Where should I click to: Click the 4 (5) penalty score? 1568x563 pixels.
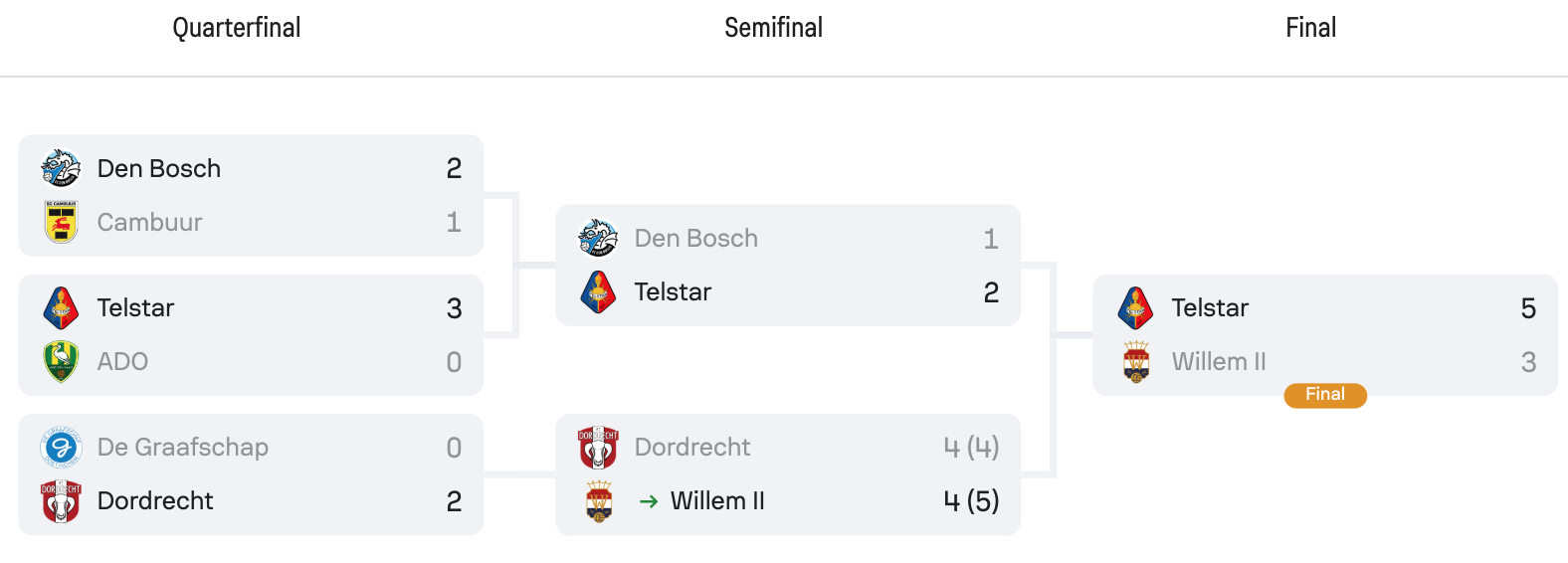coord(971,501)
